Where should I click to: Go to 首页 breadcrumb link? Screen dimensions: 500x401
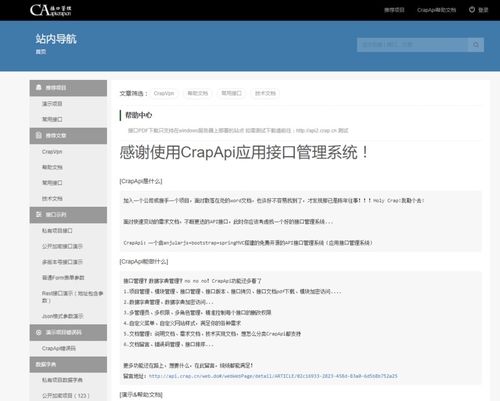coord(41,52)
